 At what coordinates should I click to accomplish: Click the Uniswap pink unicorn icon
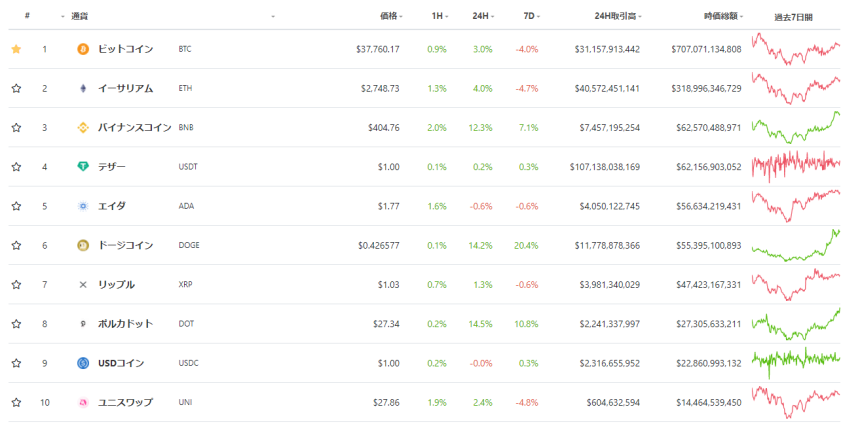83,402
